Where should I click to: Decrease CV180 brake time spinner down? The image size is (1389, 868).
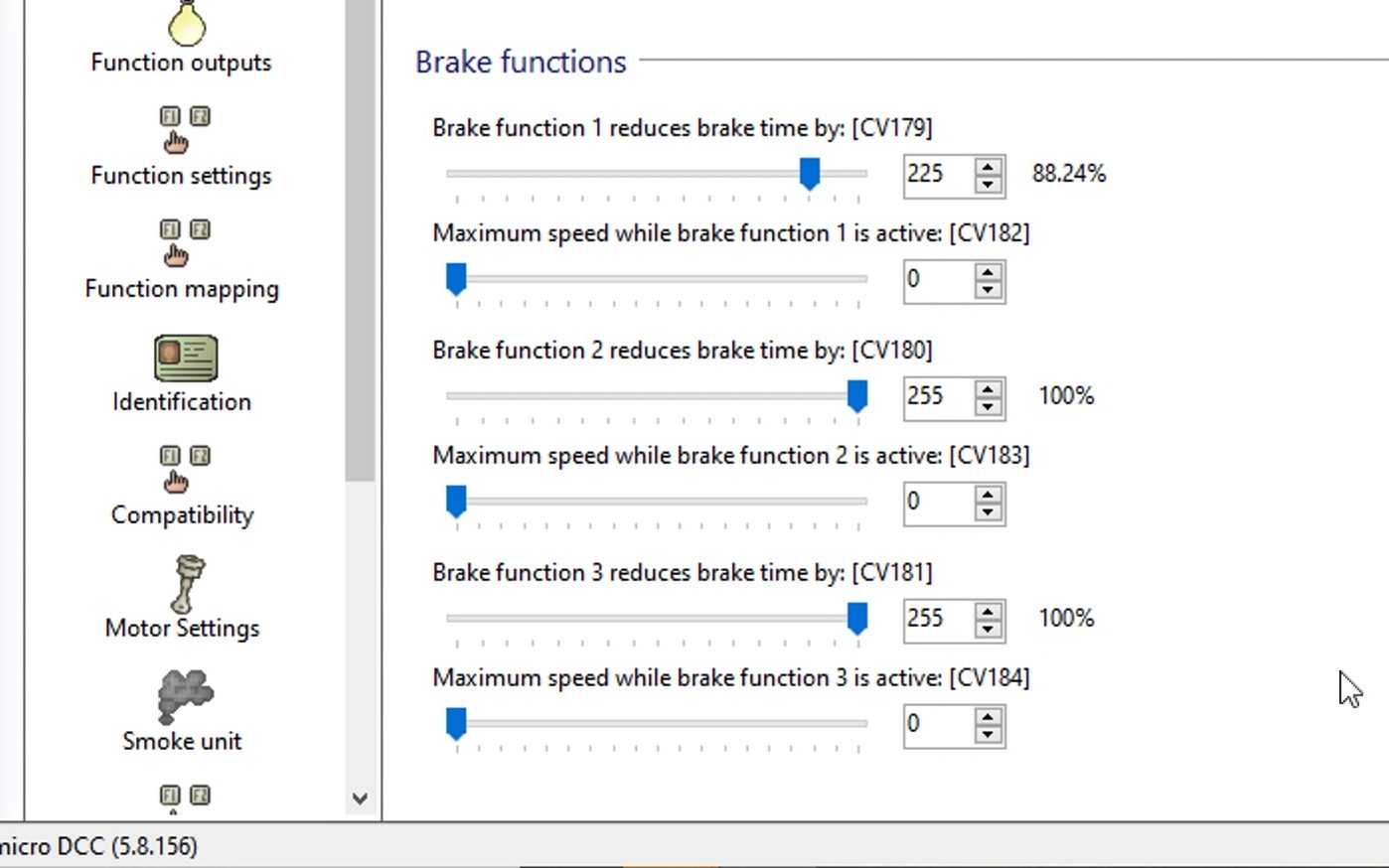988,406
